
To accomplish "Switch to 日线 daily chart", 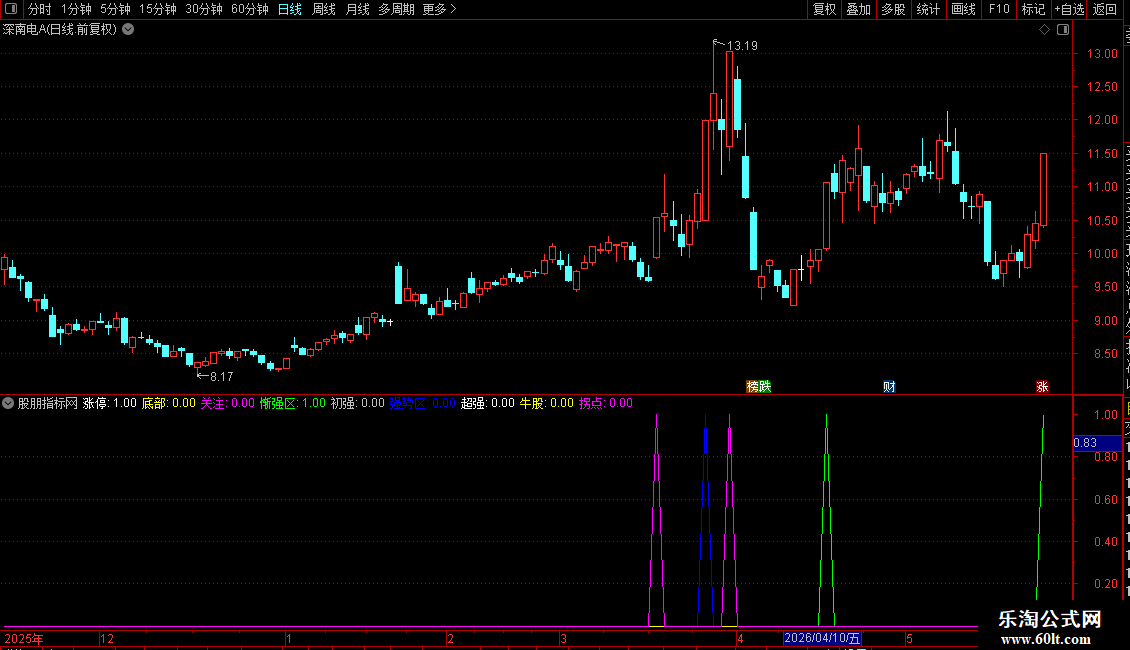I will [x=290, y=9].
